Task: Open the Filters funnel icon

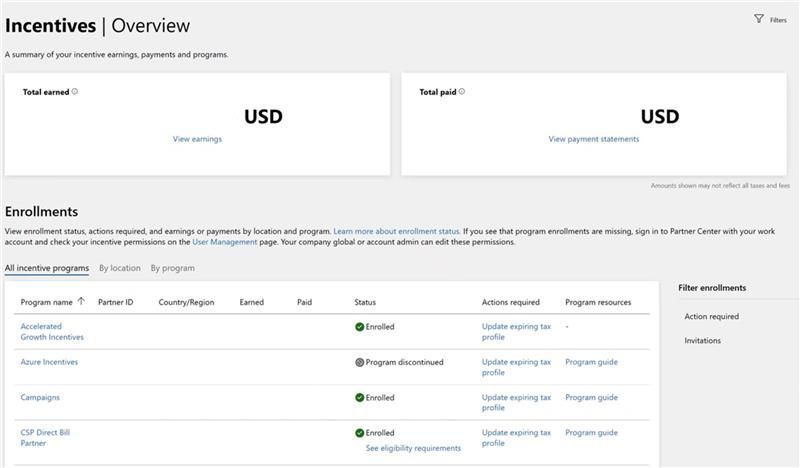Action: 759,19
